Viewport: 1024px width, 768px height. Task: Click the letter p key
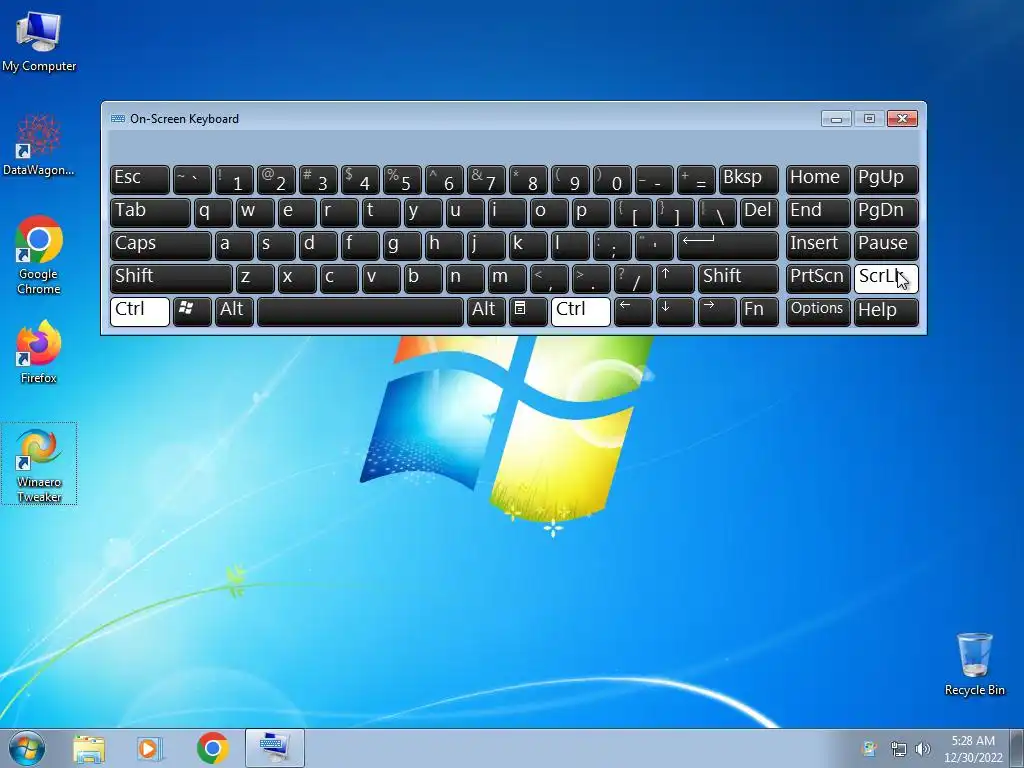(591, 212)
